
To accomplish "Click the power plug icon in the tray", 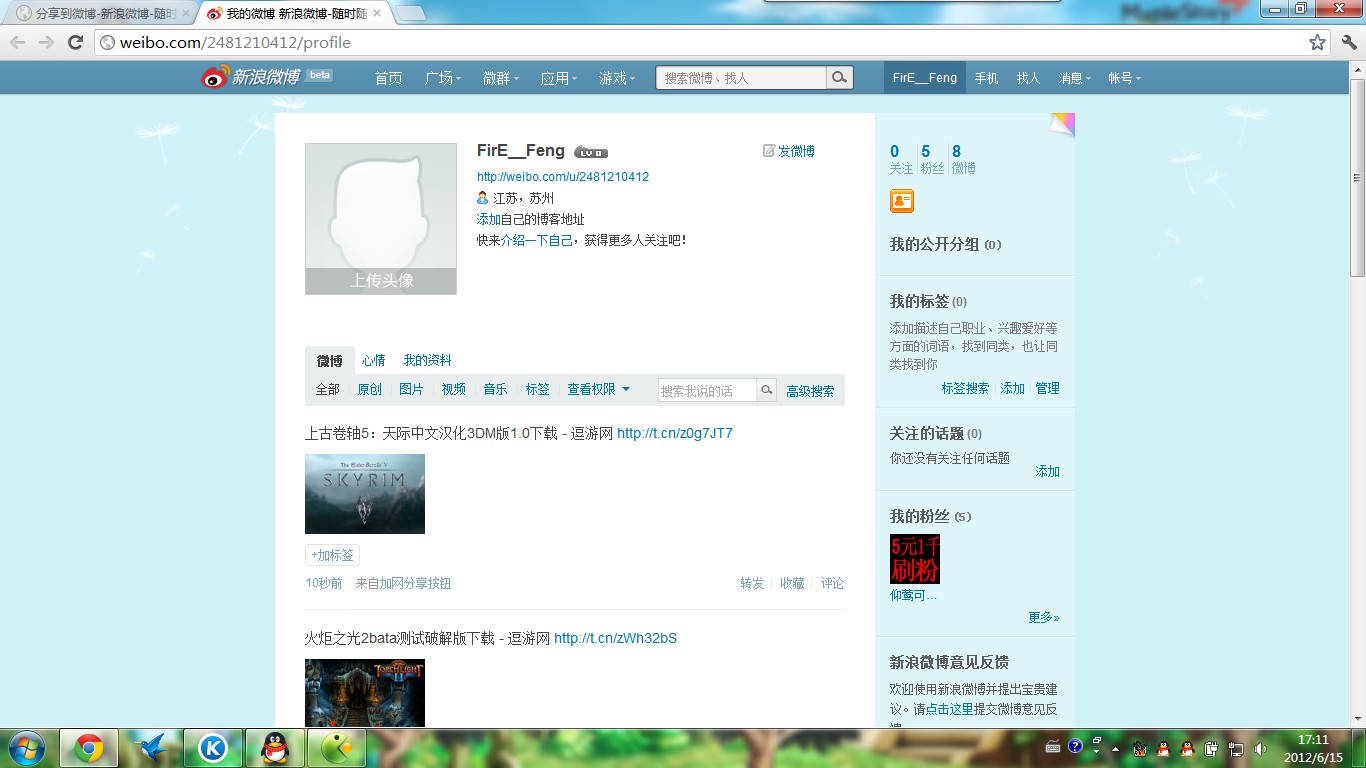I will [1212, 748].
